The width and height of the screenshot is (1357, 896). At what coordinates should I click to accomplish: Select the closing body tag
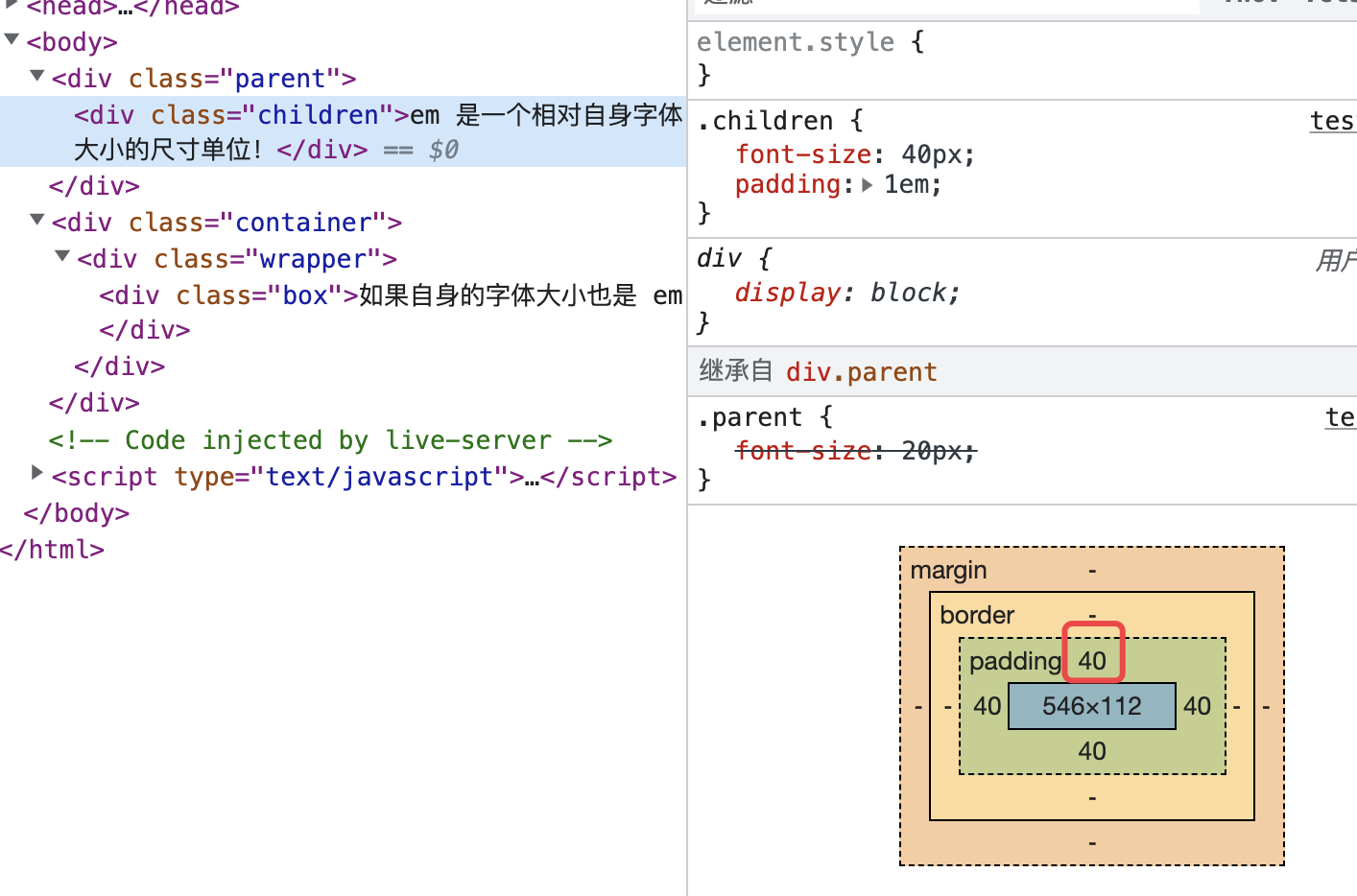click(77, 513)
